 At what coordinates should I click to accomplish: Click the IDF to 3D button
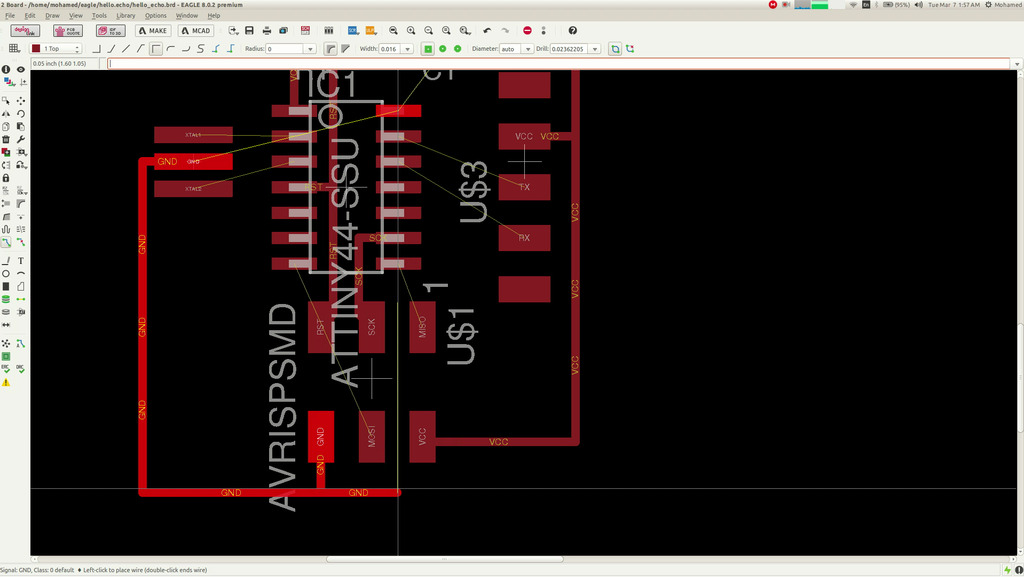coord(110,31)
